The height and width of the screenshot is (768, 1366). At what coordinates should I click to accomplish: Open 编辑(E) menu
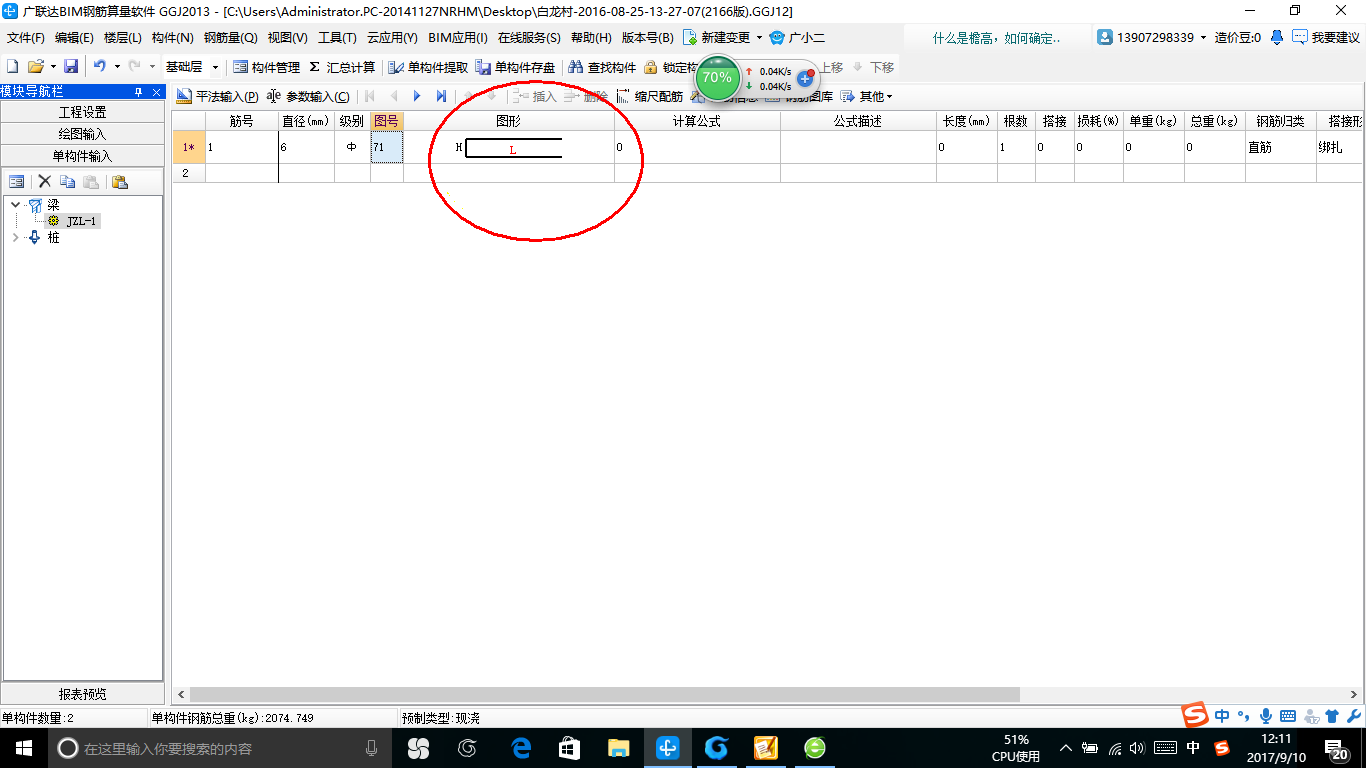[74, 37]
